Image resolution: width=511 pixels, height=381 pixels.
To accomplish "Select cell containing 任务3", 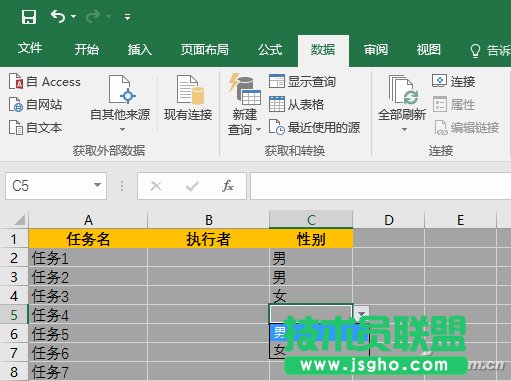I will pyautogui.click(x=88, y=296).
